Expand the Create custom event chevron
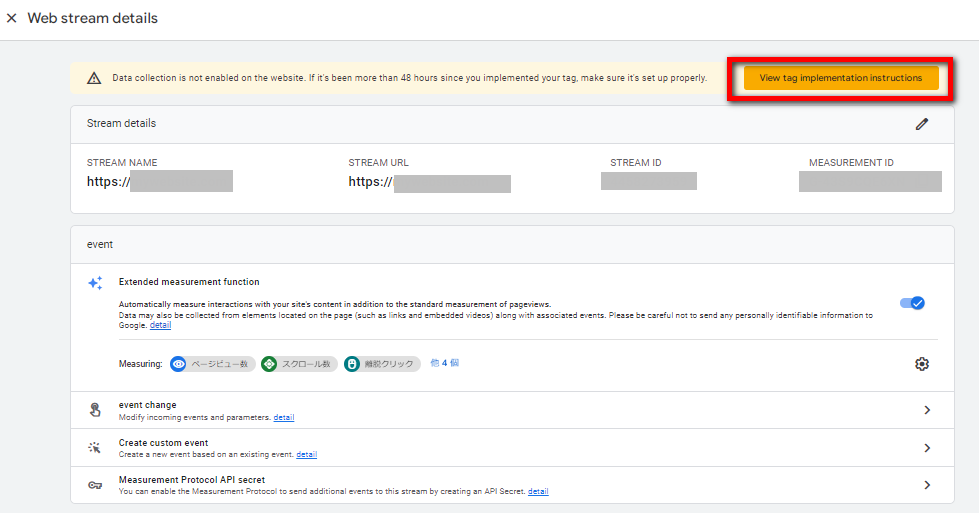Image resolution: width=979 pixels, height=513 pixels. click(x=927, y=448)
